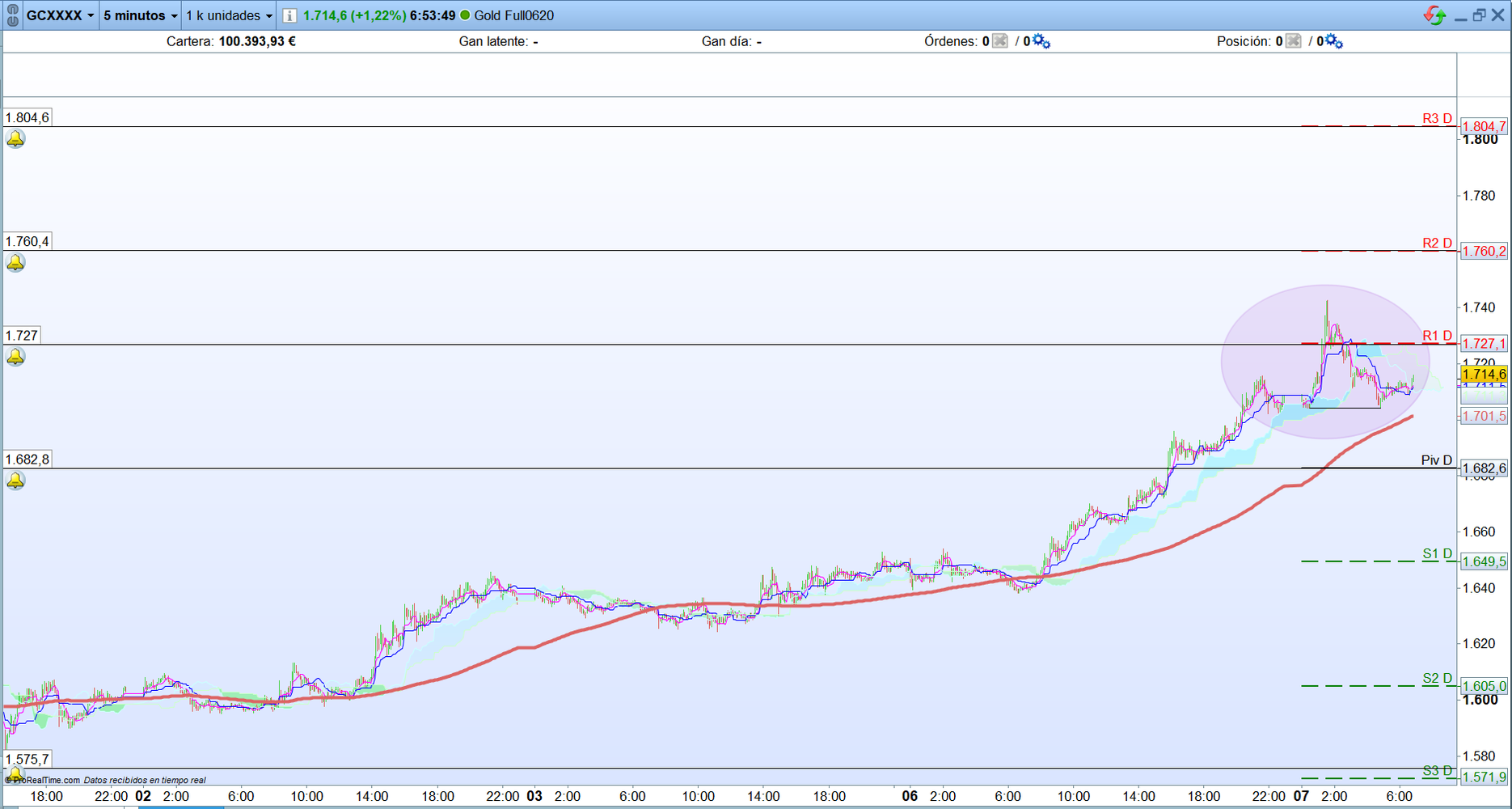Click the 07 date marker on time axis
The width and height of the screenshot is (1512, 809).
coord(1301,796)
